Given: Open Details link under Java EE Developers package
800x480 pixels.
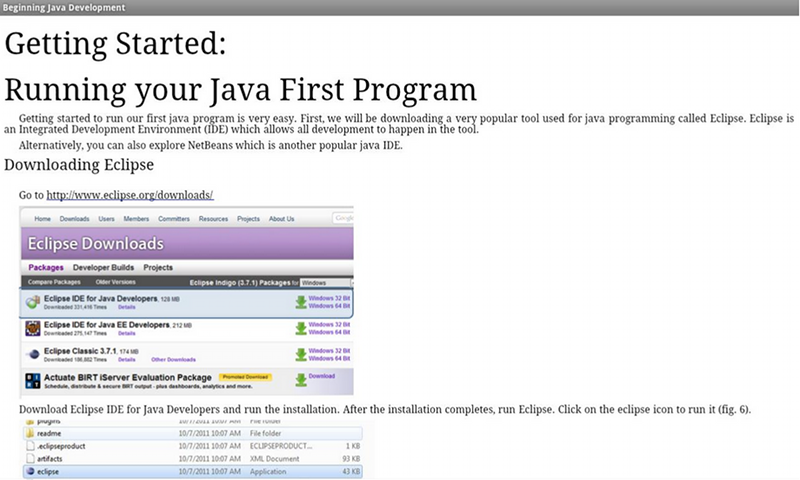Looking at the screenshot, I should (127, 333).
